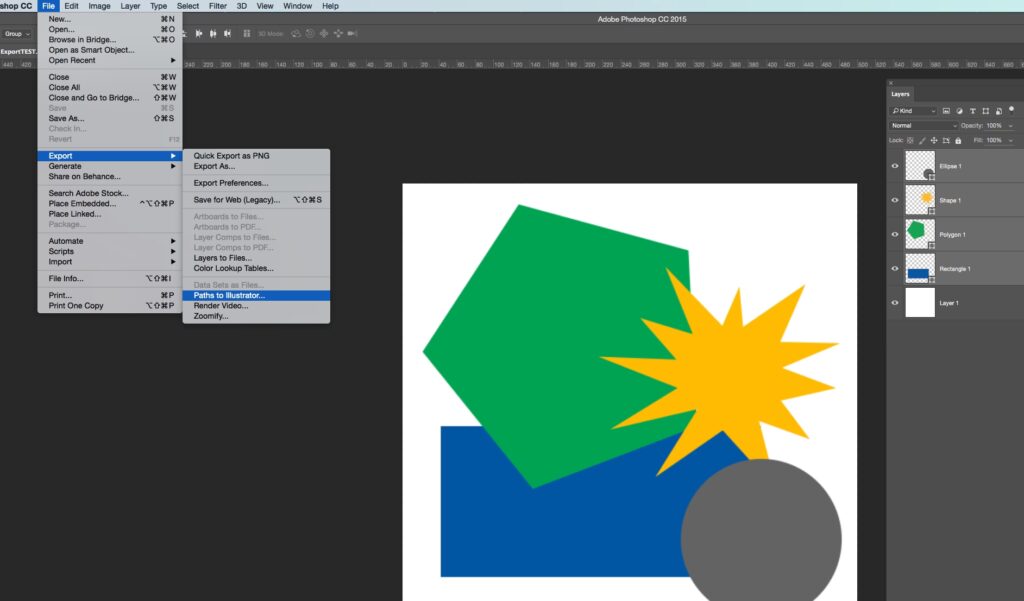This screenshot has height=601, width=1024.
Task: Click the lock transparent pixels icon
Action: tap(912, 141)
